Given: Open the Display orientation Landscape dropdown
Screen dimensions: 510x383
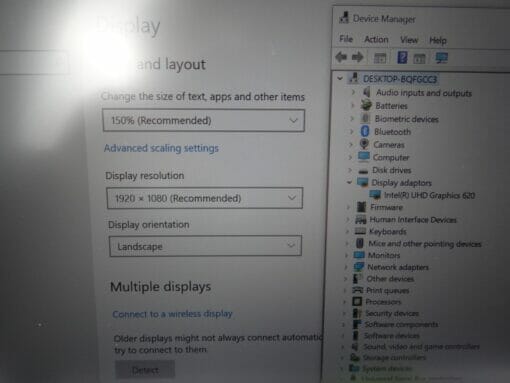Looking at the screenshot, I should (205, 246).
